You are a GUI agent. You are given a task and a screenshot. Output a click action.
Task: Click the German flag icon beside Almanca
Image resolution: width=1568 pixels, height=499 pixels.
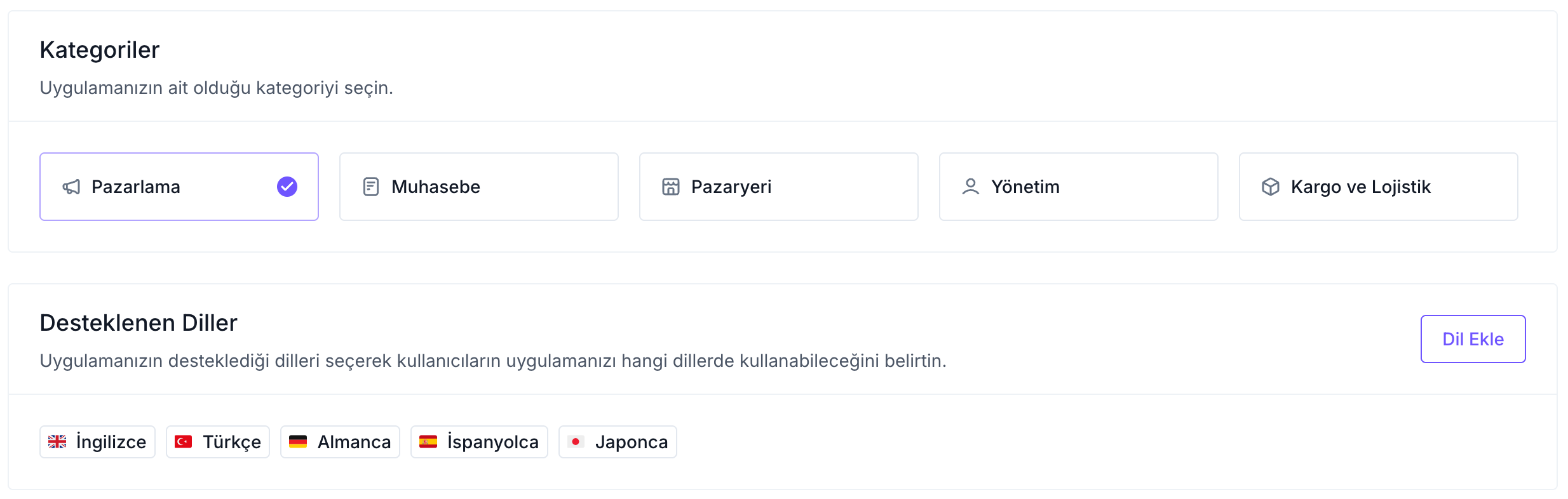pos(298,441)
